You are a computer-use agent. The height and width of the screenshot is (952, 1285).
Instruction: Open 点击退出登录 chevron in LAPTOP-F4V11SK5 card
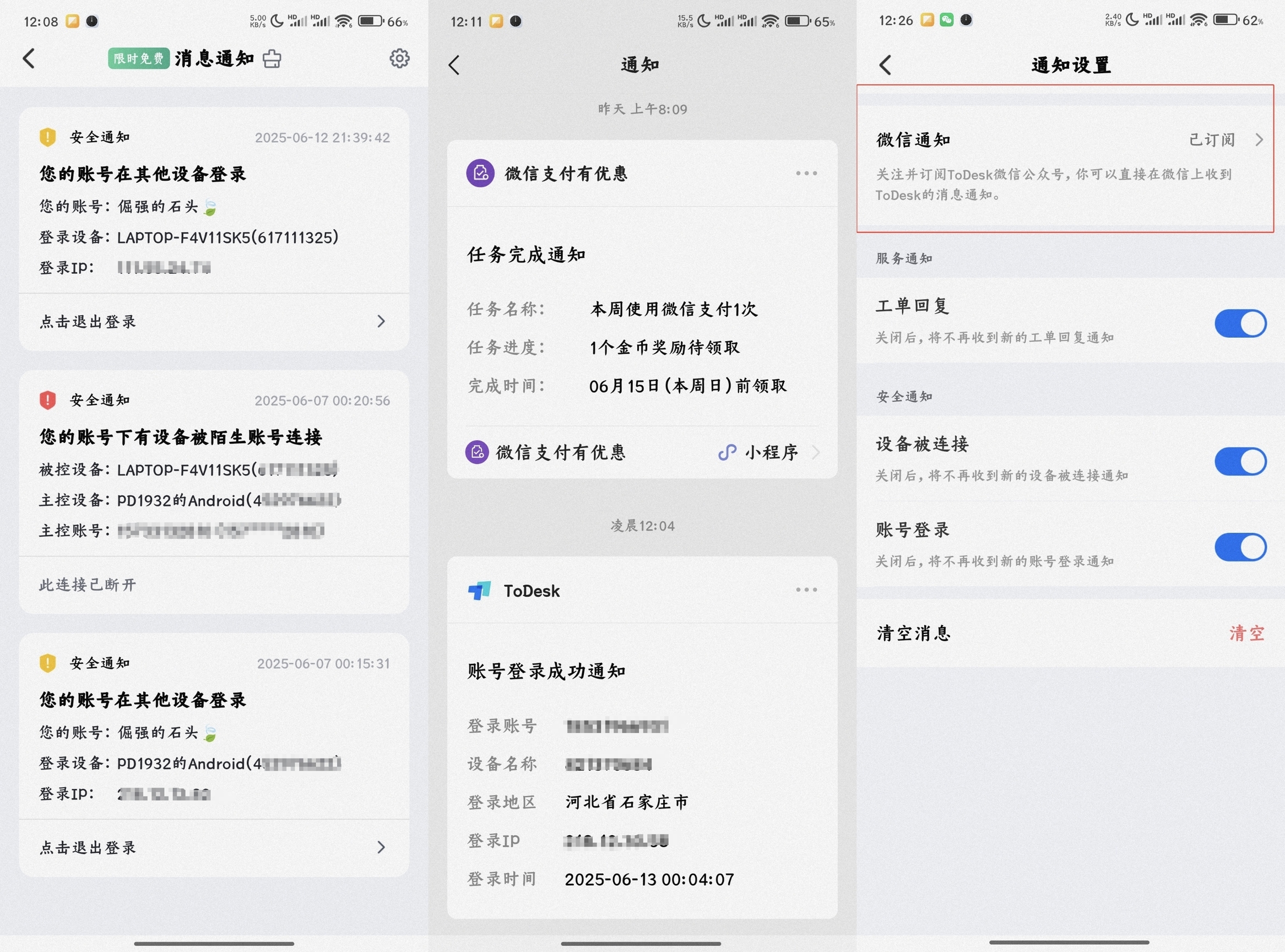pyautogui.click(x=381, y=321)
